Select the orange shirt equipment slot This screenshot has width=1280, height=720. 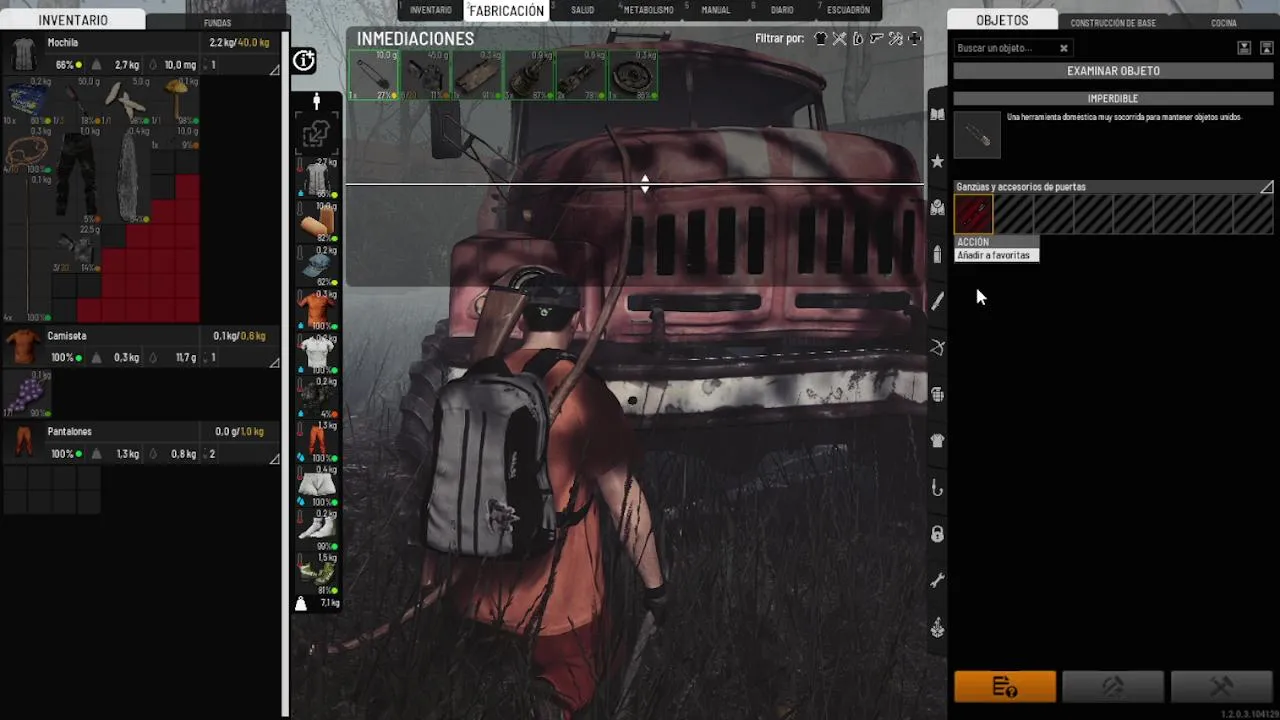(317, 312)
